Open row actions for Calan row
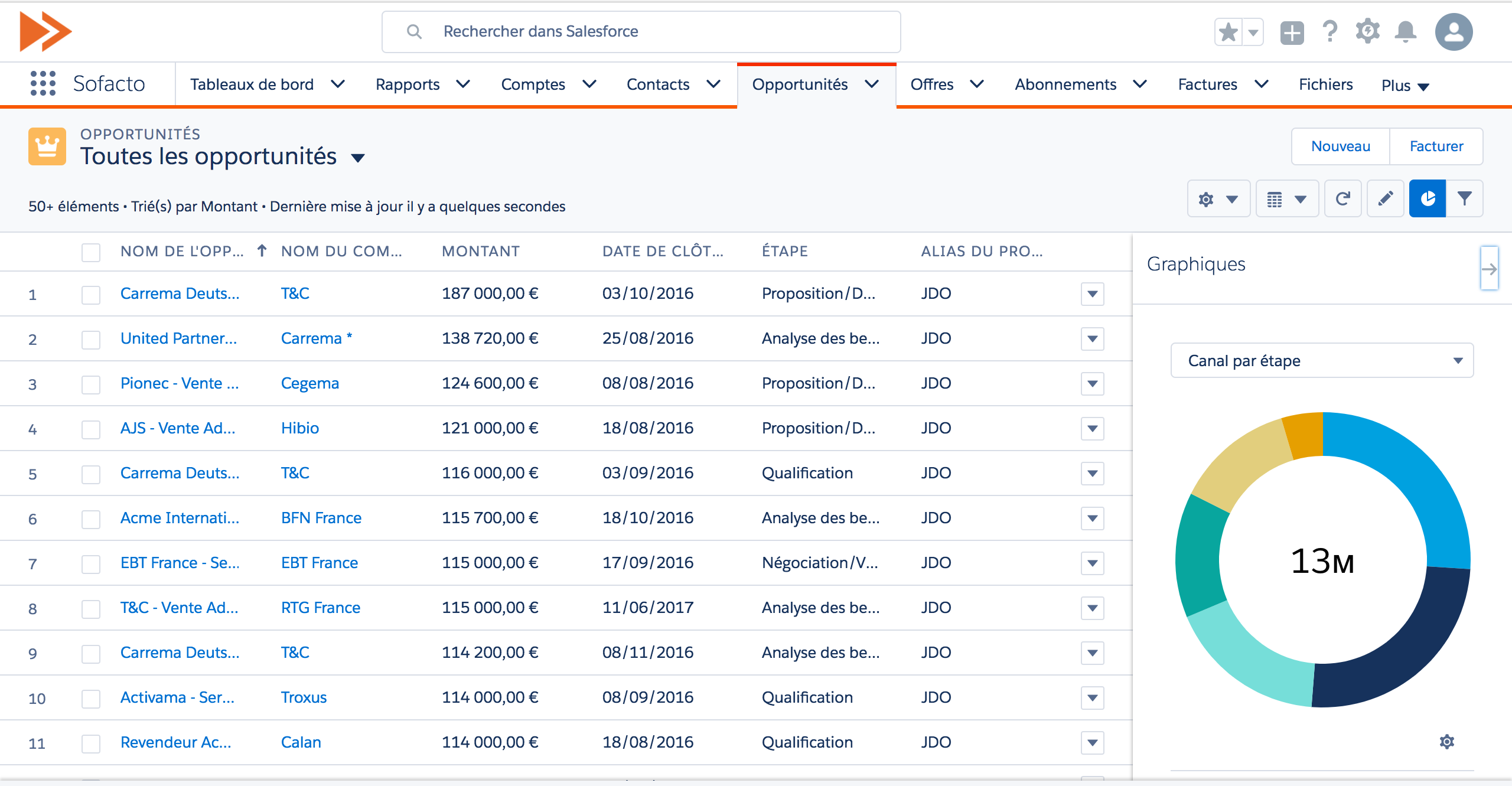Viewport: 1512px width, 786px height. [1093, 743]
